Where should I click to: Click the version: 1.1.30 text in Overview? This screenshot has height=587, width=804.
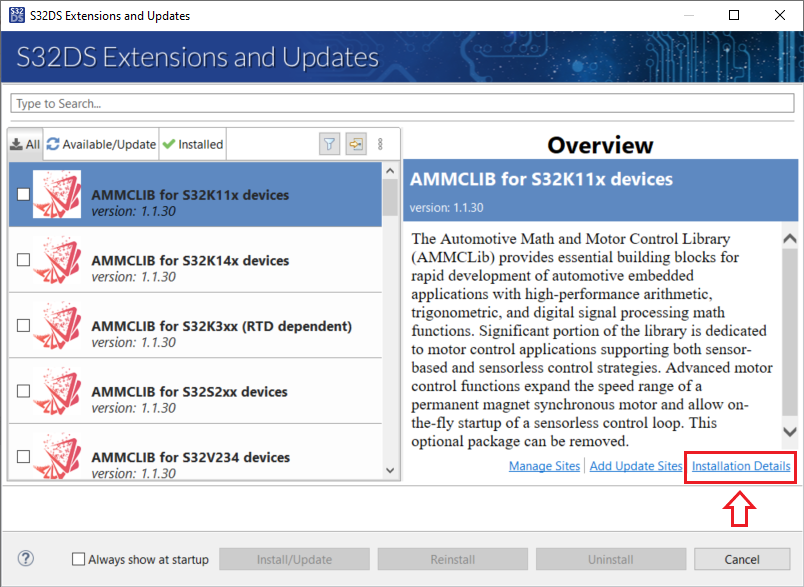(446, 208)
